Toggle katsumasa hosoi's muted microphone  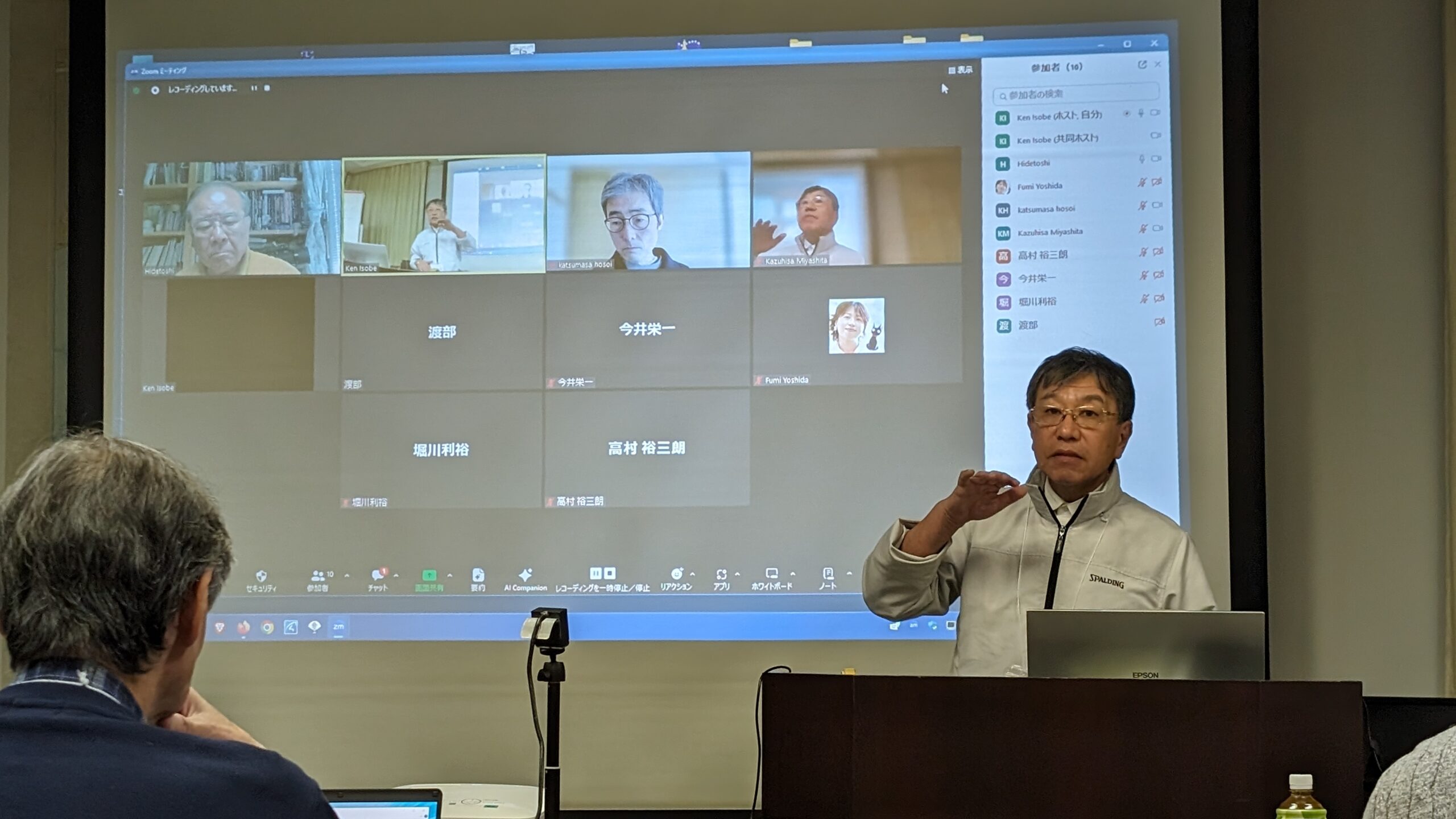click(1142, 205)
